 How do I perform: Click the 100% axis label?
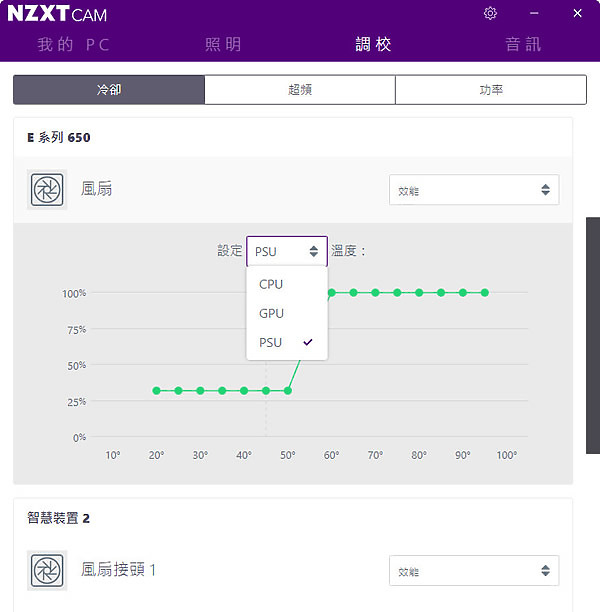(x=74, y=294)
